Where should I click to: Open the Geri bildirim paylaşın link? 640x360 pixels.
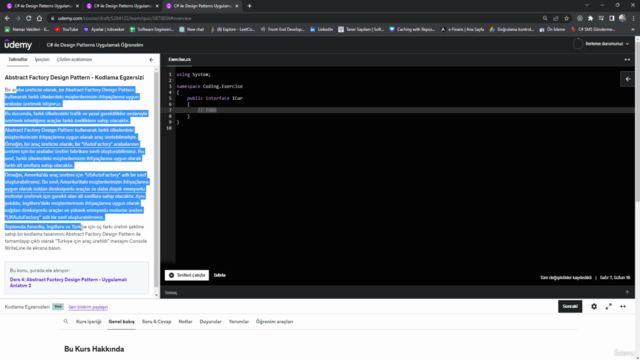coord(88,307)
